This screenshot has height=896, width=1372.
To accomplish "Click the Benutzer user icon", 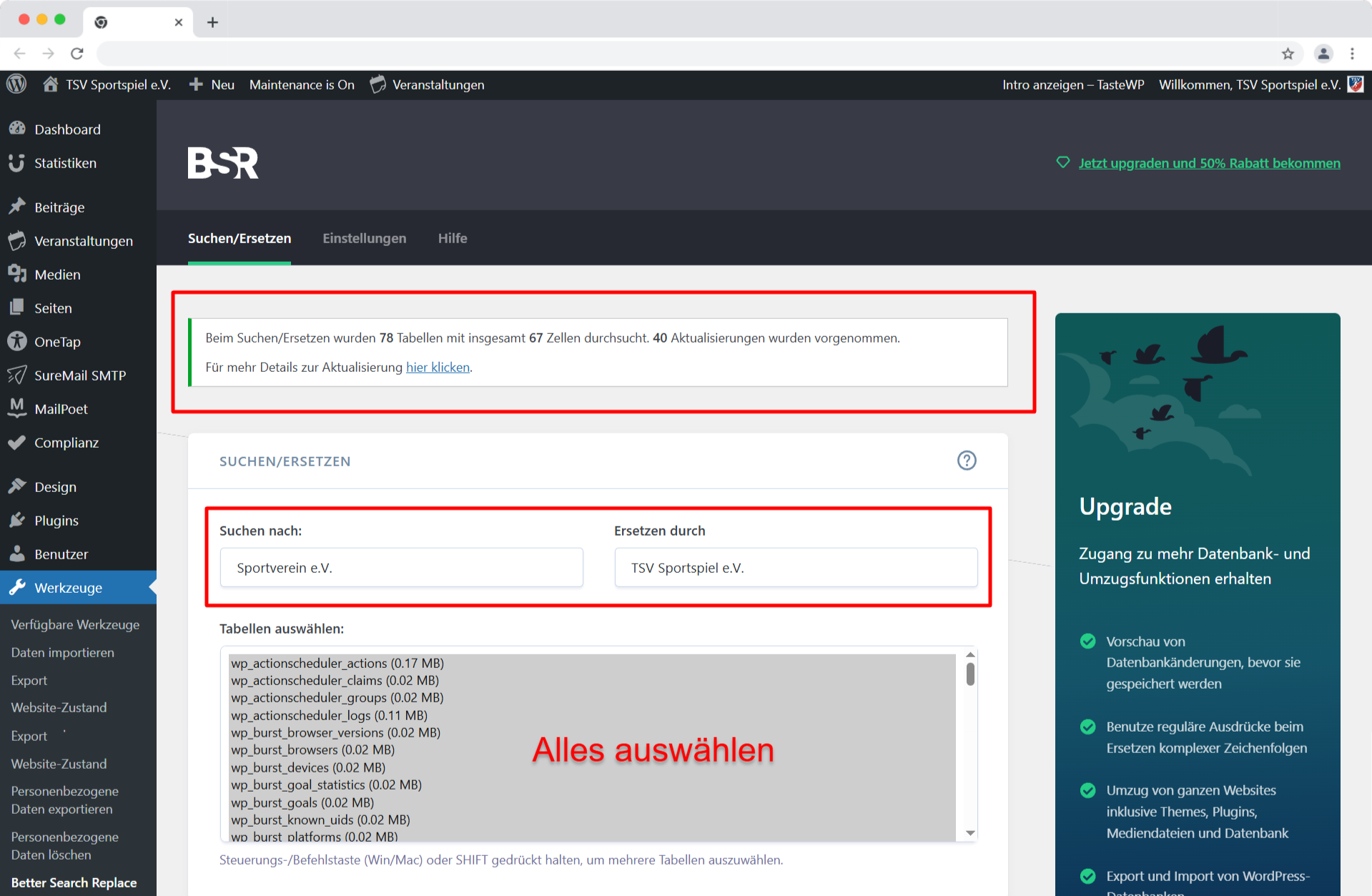I will click(x=17, y=553).
